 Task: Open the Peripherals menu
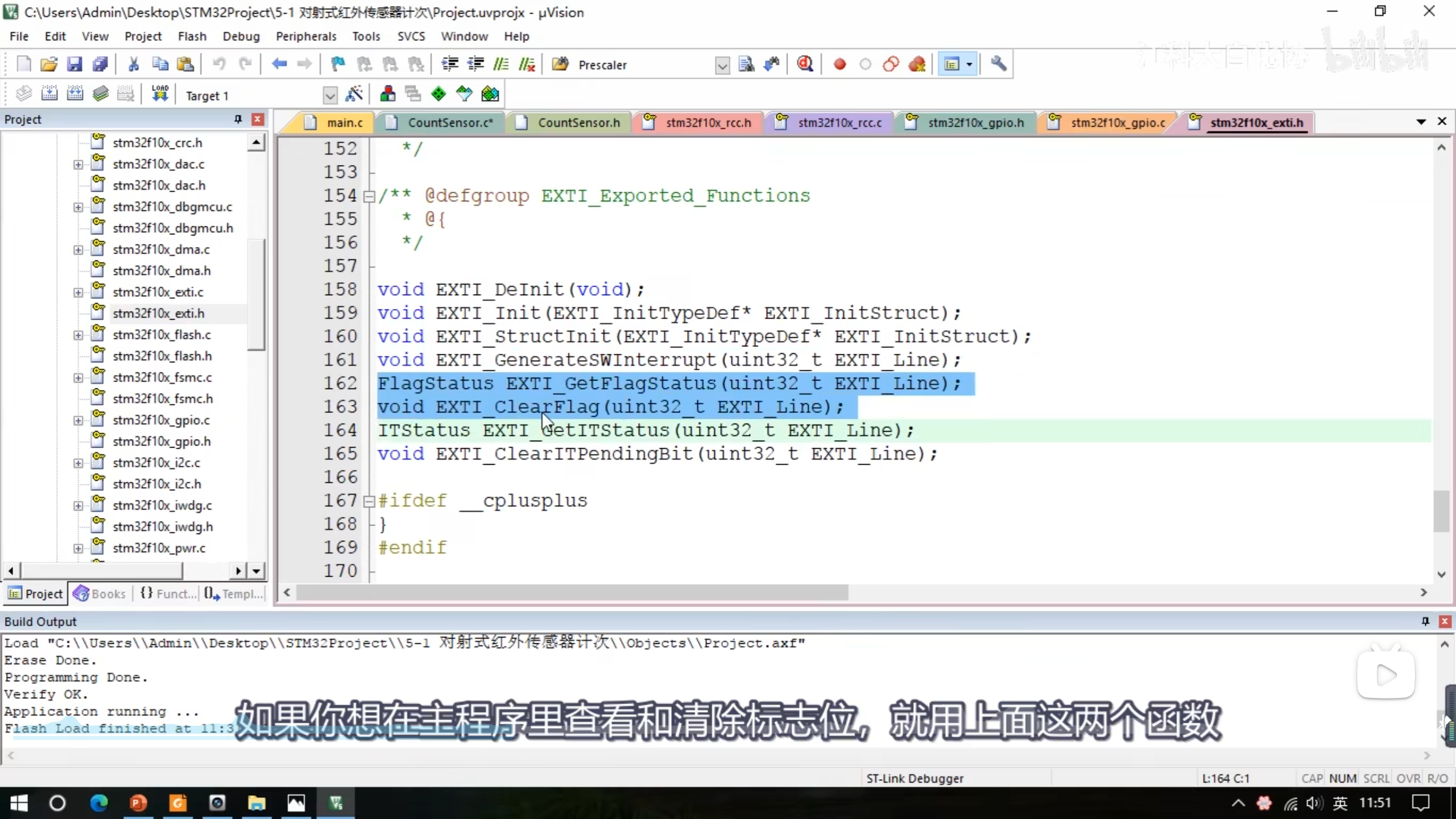point(306,36)
